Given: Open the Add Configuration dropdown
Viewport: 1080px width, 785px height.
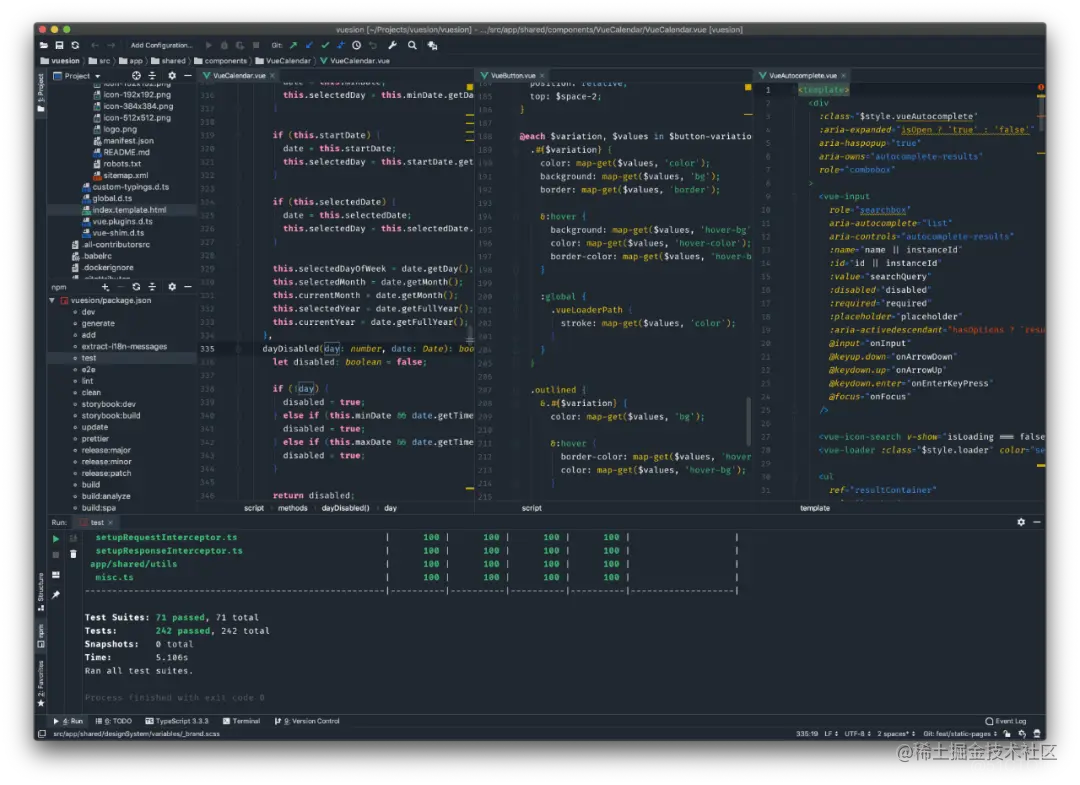Looking at the screenshot, I should click(x=161, y=45).
